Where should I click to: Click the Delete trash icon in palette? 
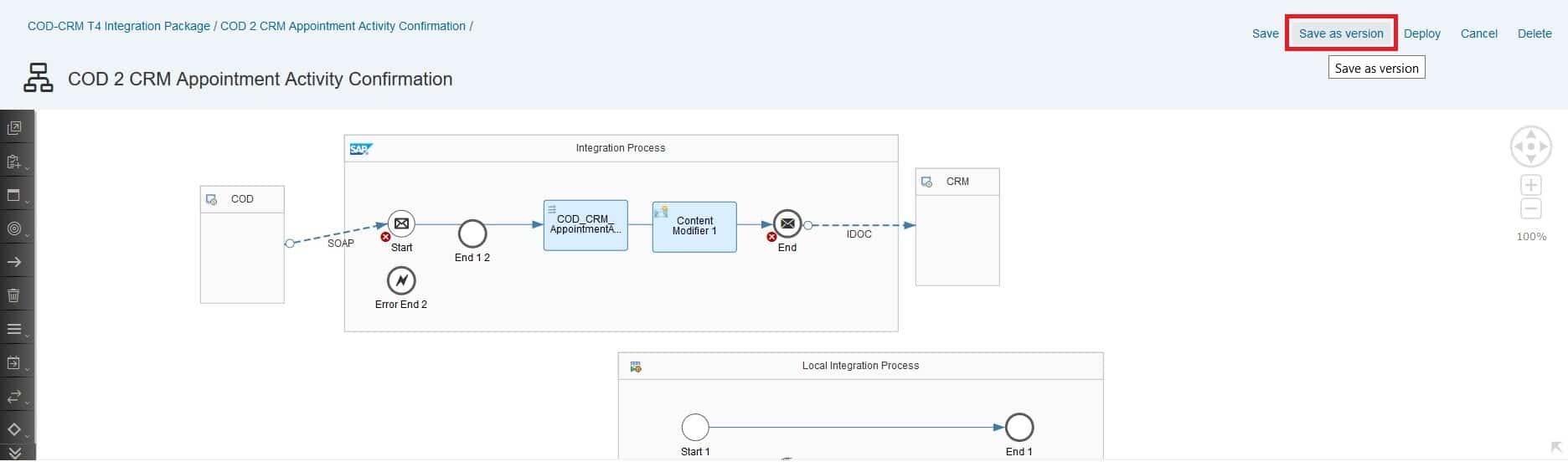[x=14, y=295]
